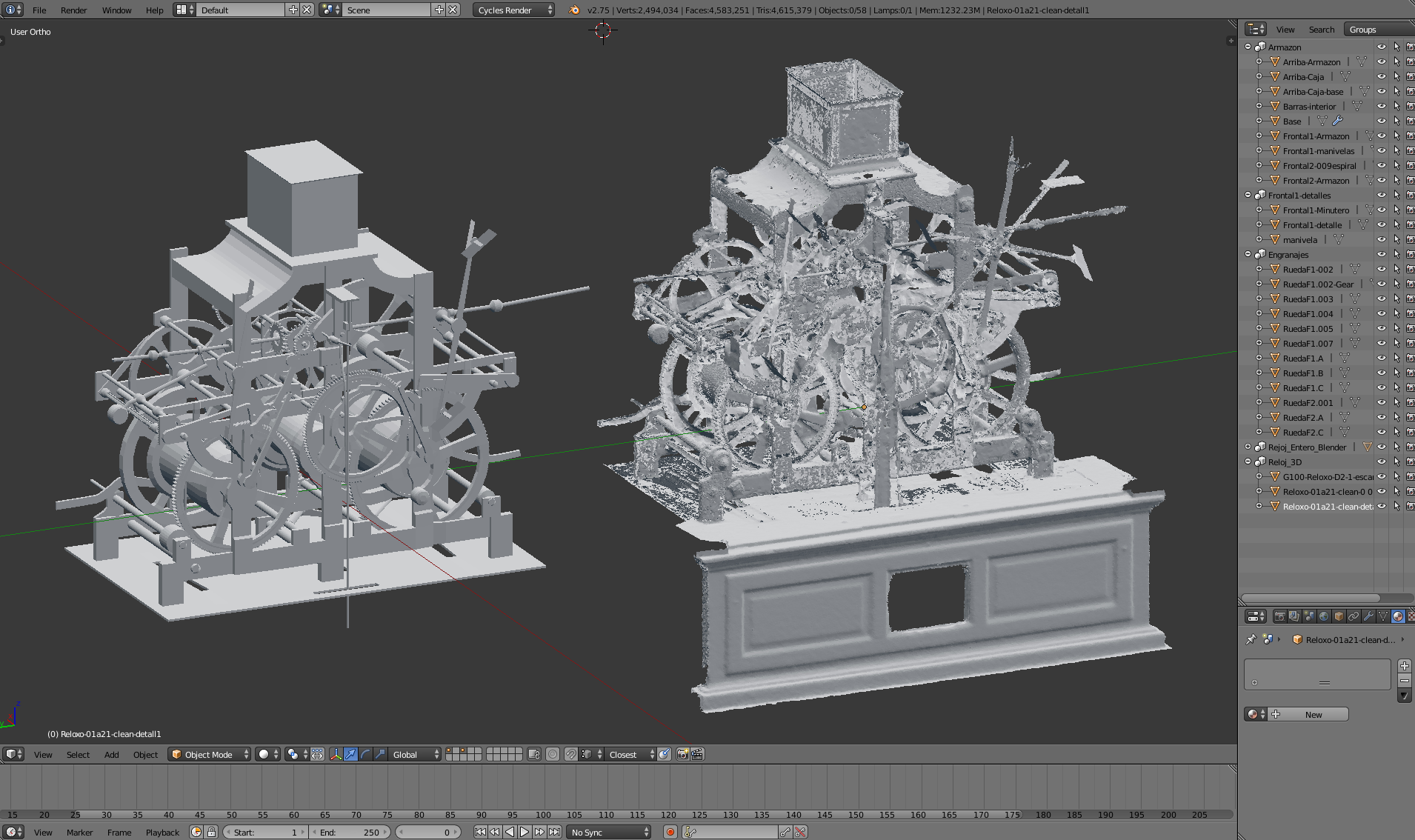The width and height of the screenshot is (1415, 840).
Task: Click New to create a material
Action: pos(1313,714)
